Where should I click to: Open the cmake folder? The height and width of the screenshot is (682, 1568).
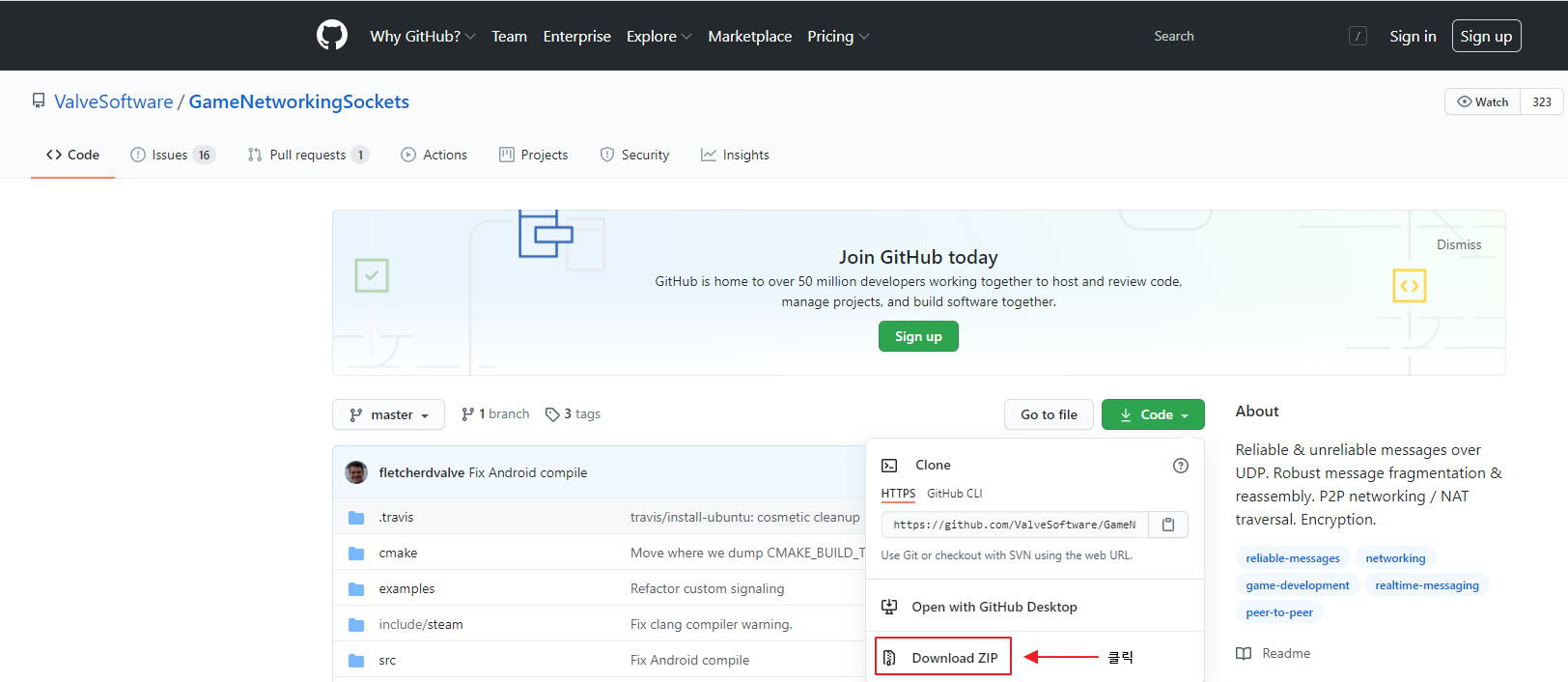pyautogui.click(x=398, y=553)
